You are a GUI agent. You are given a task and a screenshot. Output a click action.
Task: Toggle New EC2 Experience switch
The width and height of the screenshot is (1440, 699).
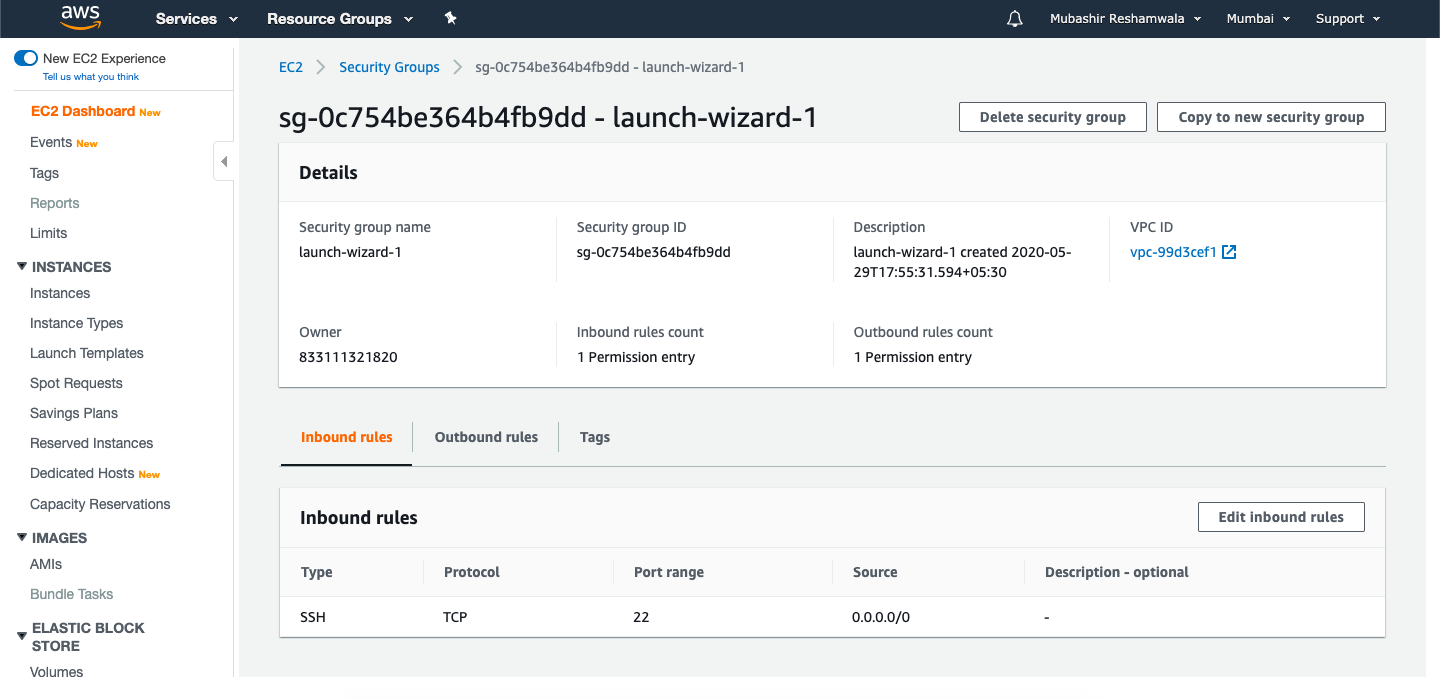pos(26,58)
